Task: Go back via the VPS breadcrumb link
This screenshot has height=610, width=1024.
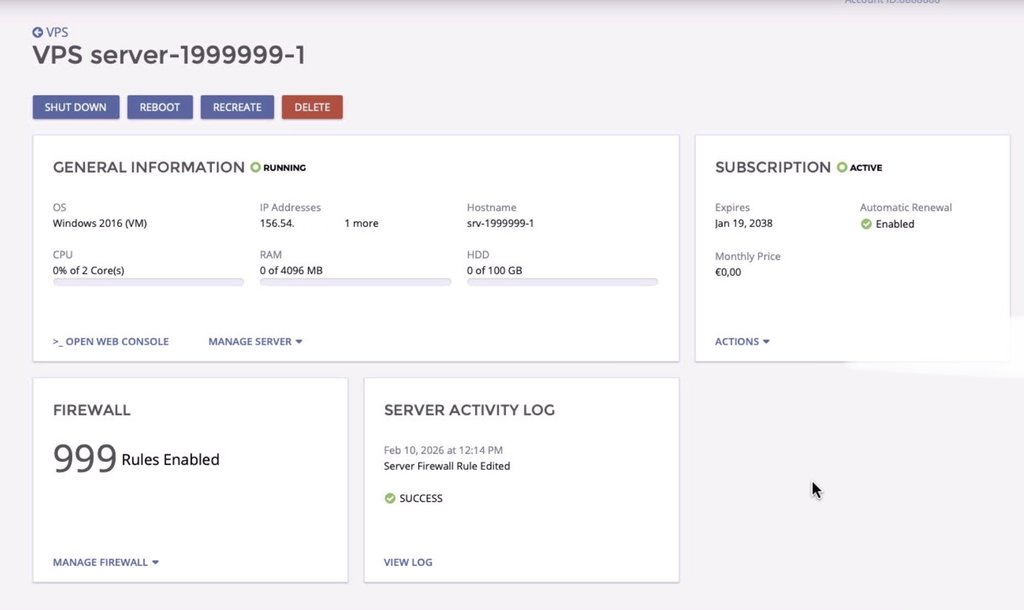Action: [57, 32]
